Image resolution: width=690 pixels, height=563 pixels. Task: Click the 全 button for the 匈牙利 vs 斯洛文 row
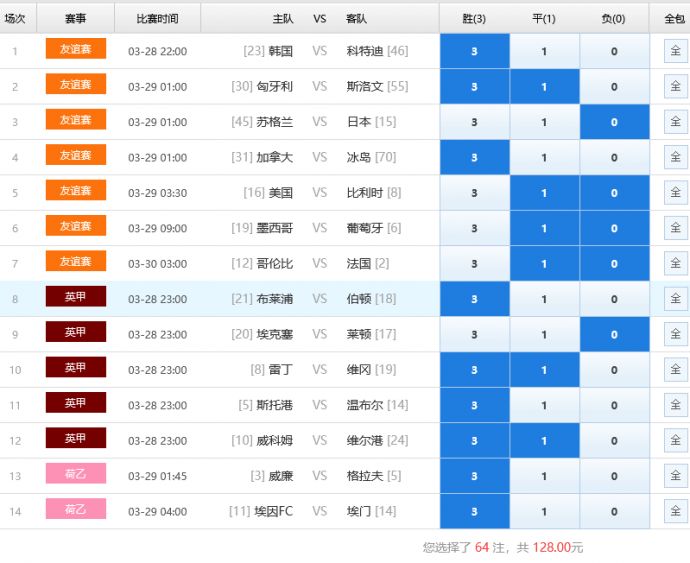(675, 86)
